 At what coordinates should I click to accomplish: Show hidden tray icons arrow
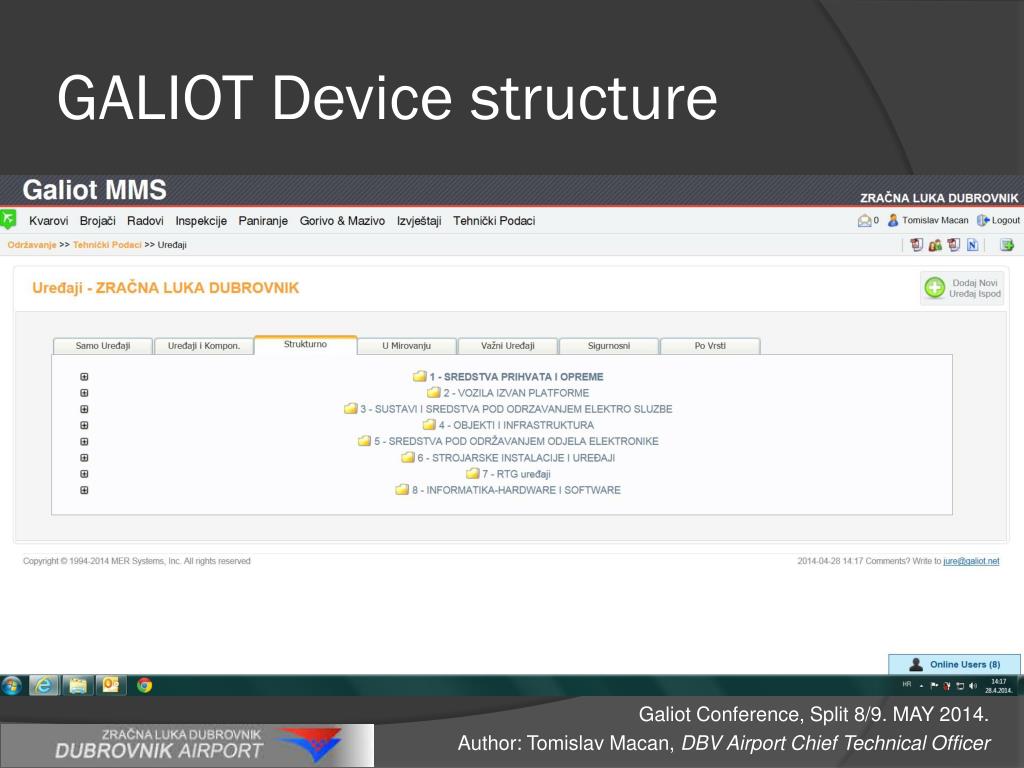[x=921, y=686]
